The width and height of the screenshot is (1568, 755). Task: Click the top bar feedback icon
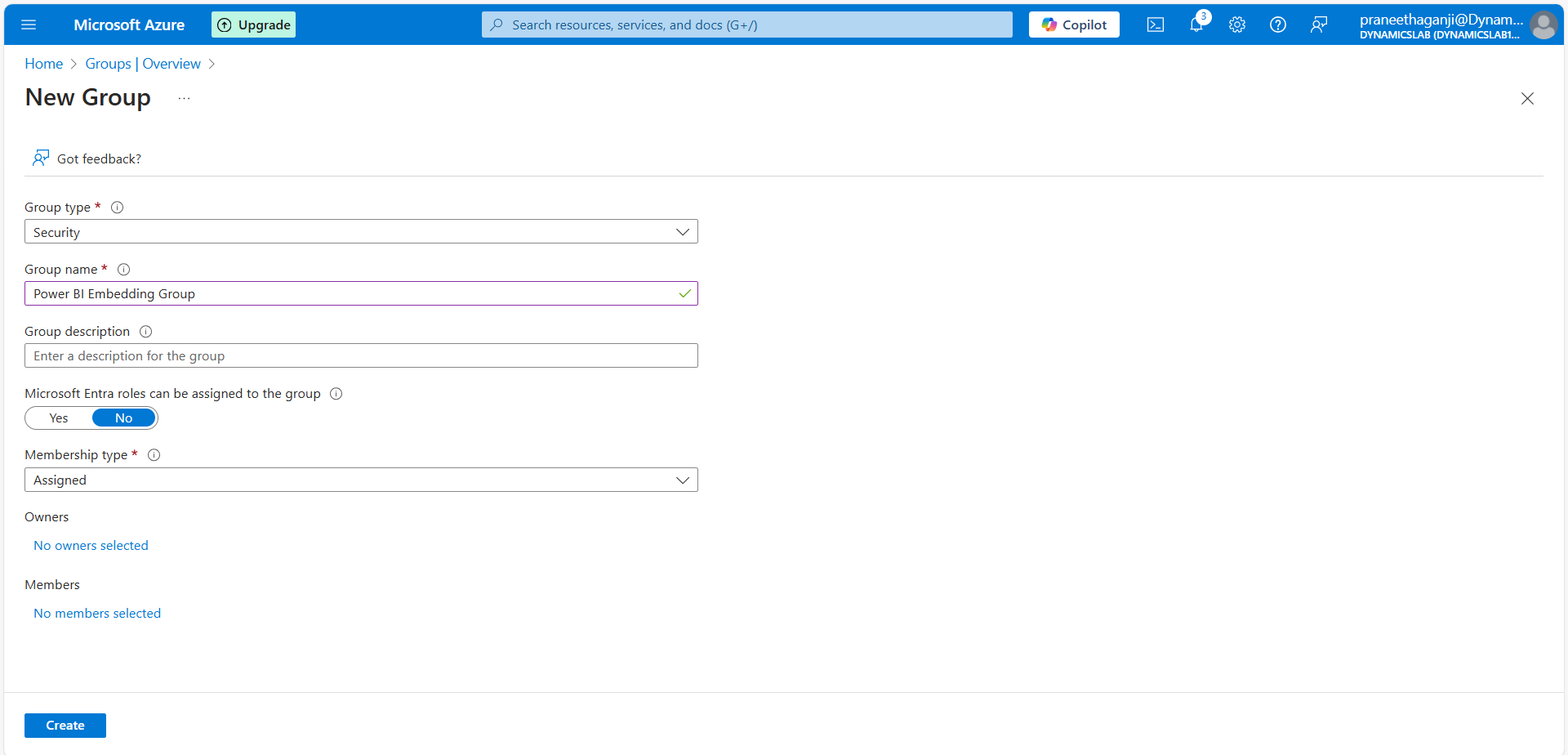(x=1319, y=25)
